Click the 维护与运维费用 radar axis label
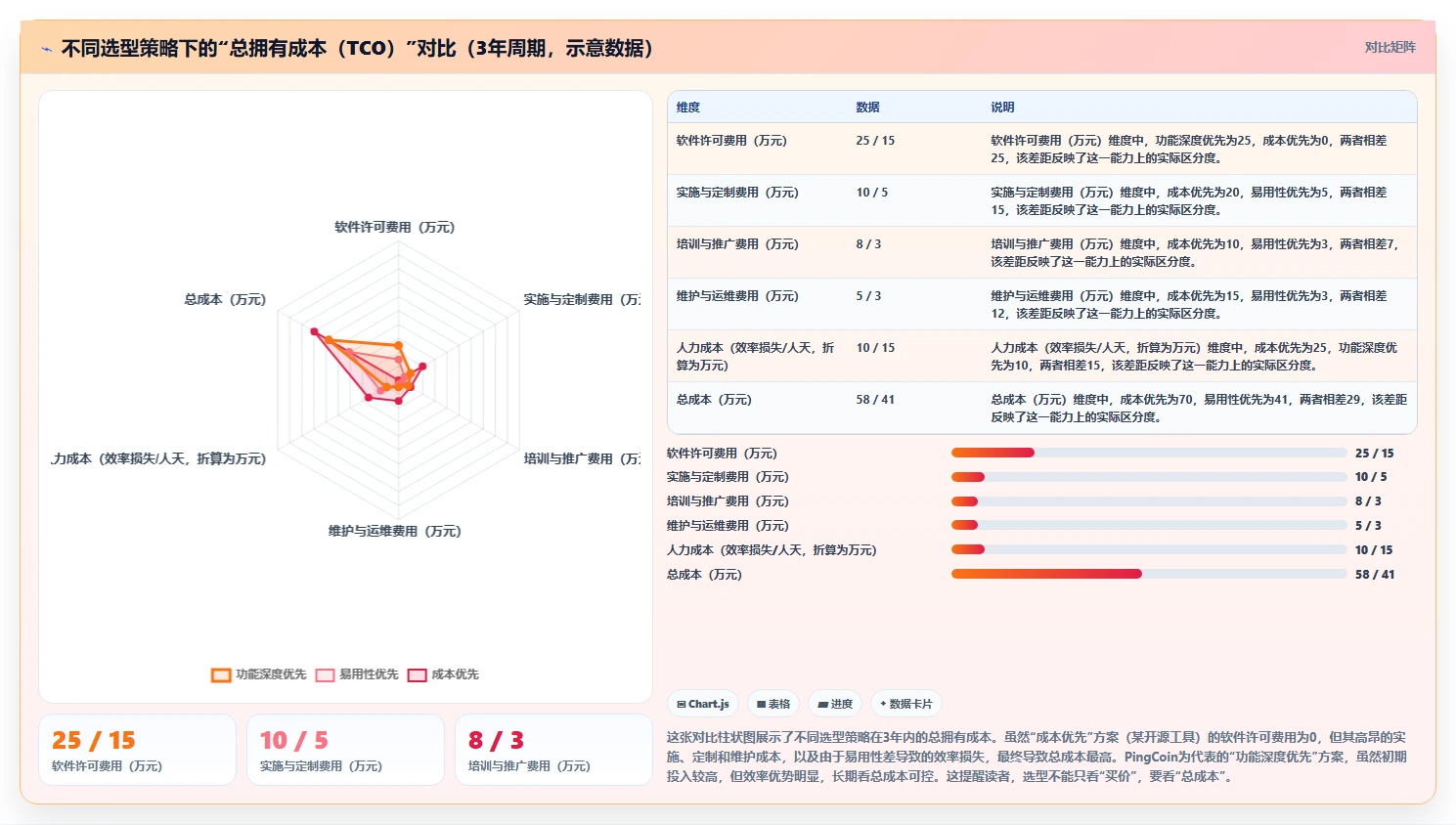Image resolution: width=1456 pixels, height=825 pixels. (395, 531)
